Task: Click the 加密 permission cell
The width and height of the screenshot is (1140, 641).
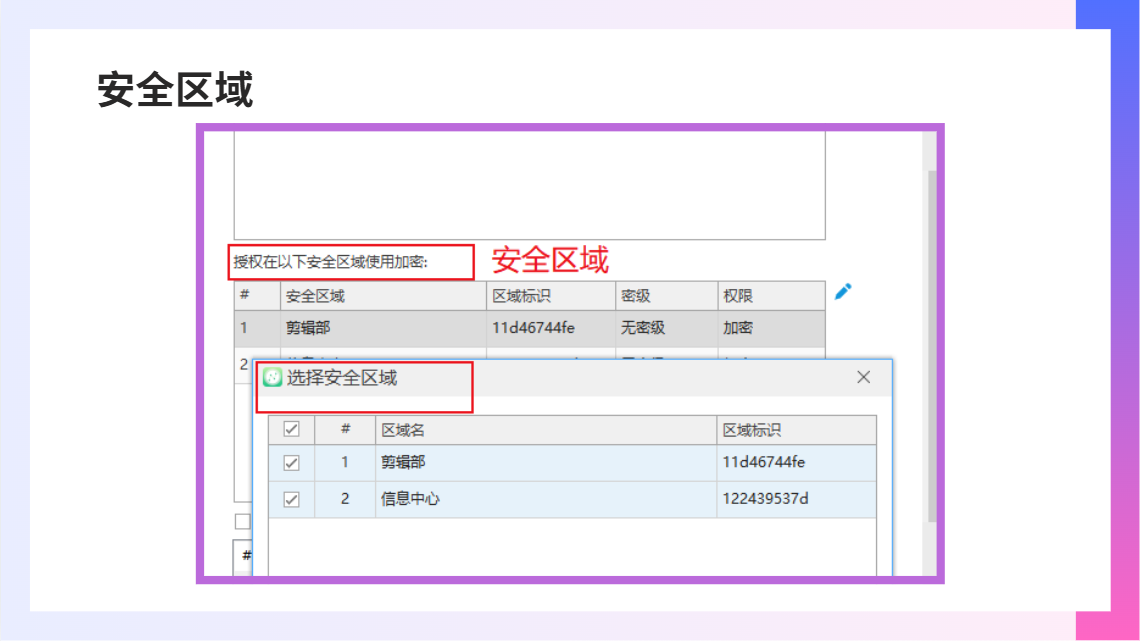Action: coord(771,328)
